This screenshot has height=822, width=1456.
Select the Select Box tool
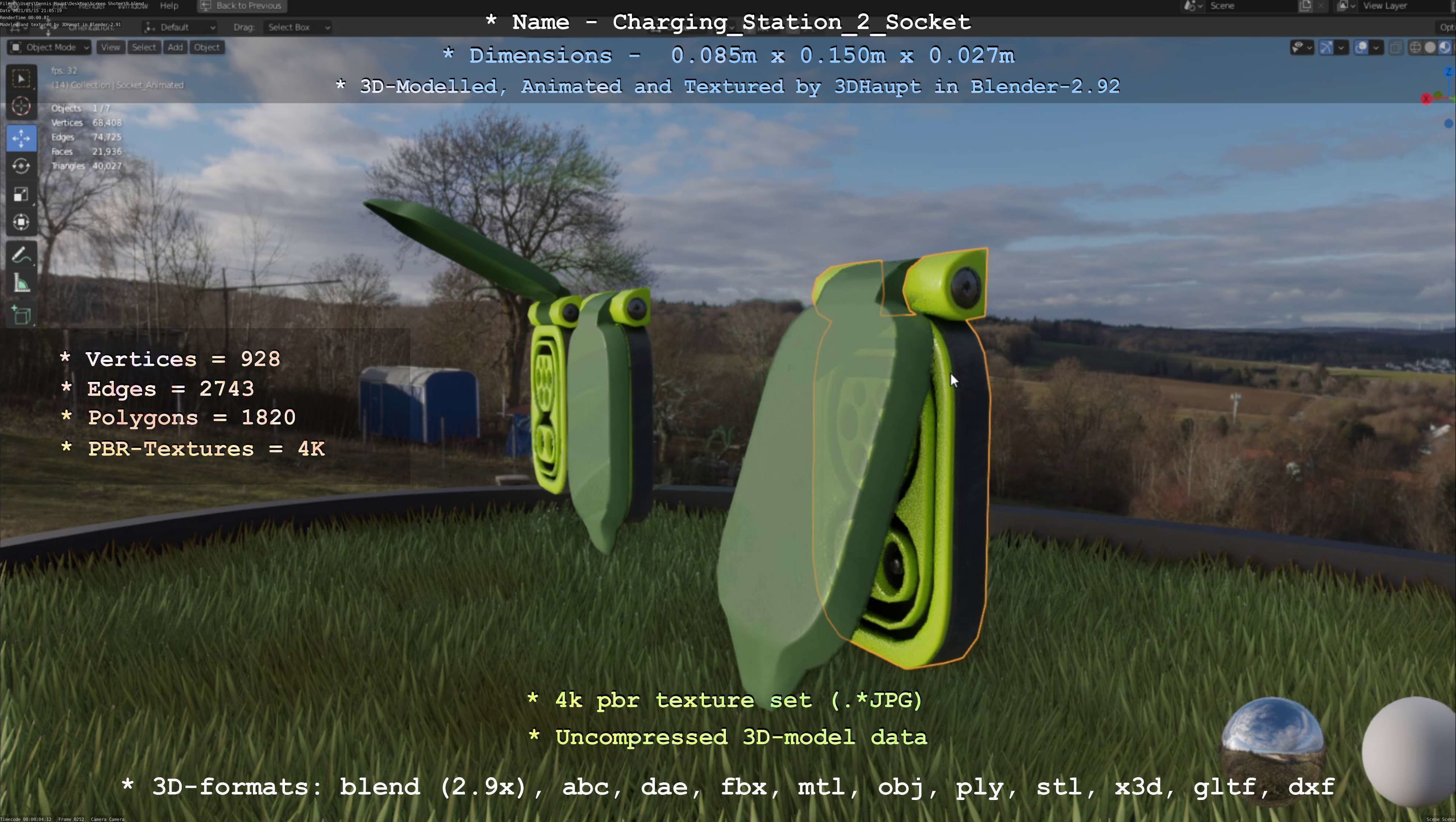click(21, 79)
